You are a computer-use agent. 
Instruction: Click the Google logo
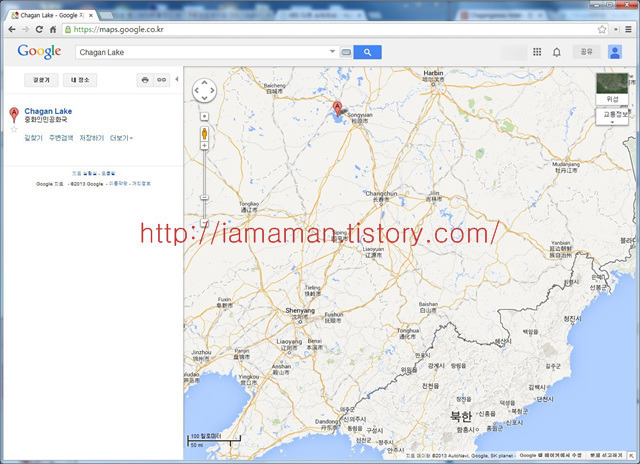(x=39, y=51)
